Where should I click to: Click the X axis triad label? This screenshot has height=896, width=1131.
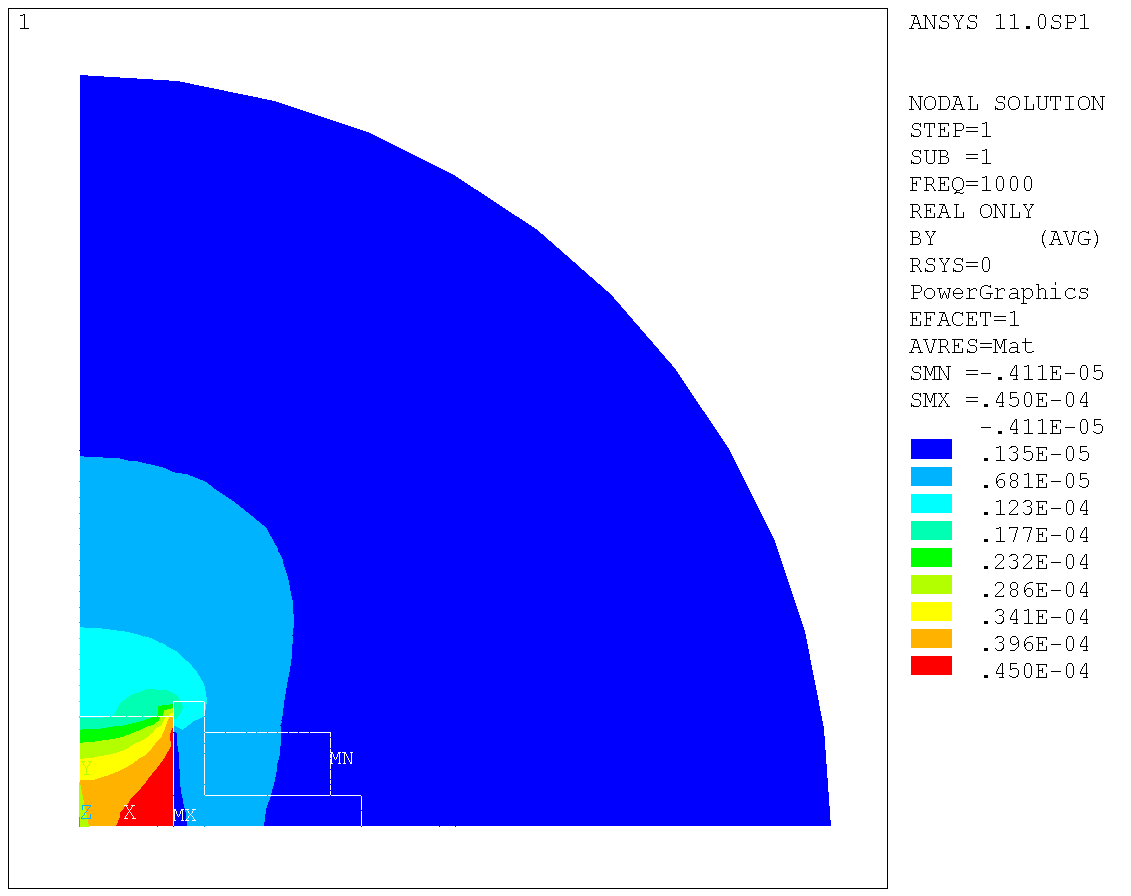(x=130, y=812)
